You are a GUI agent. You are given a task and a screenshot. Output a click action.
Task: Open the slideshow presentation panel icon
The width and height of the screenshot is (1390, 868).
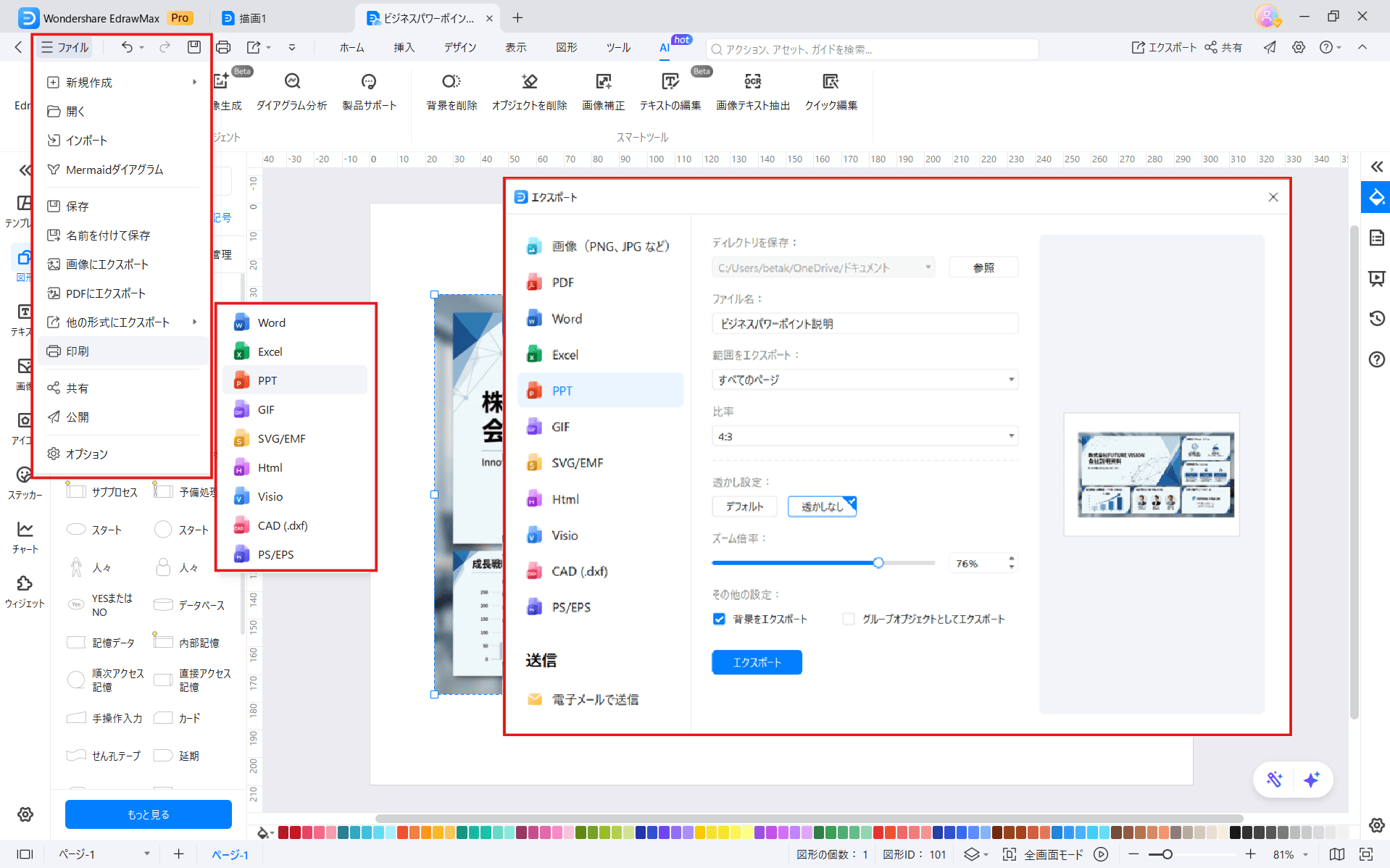(x=1375, y=278)
